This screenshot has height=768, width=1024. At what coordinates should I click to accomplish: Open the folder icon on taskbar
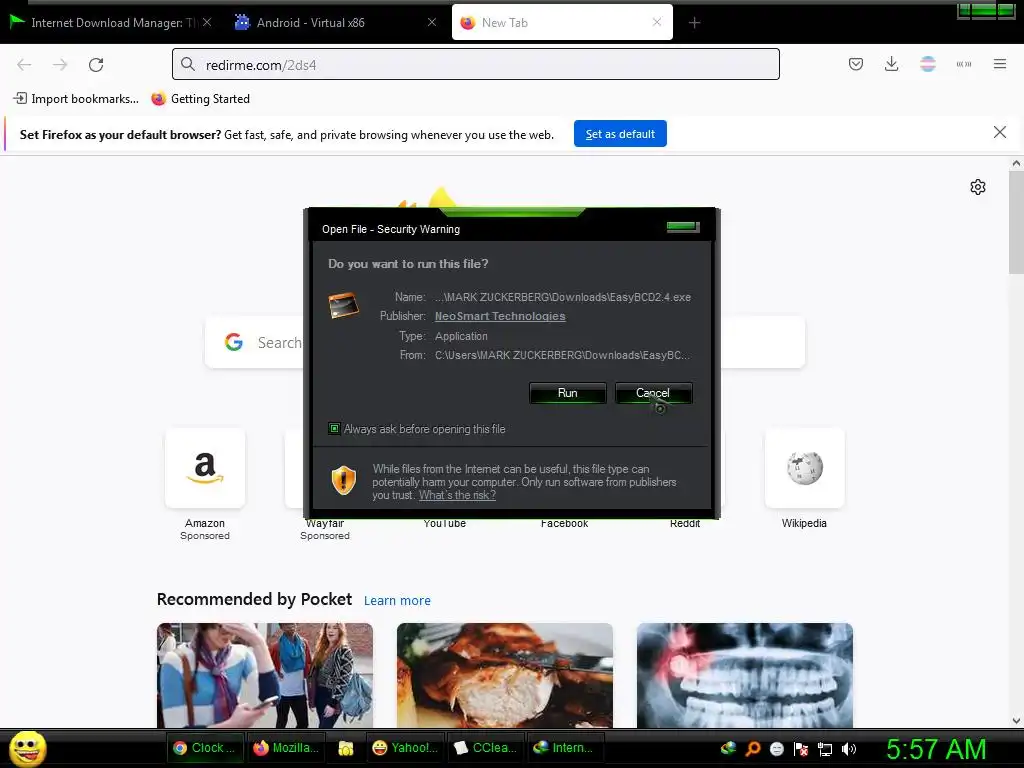[345, 748]
